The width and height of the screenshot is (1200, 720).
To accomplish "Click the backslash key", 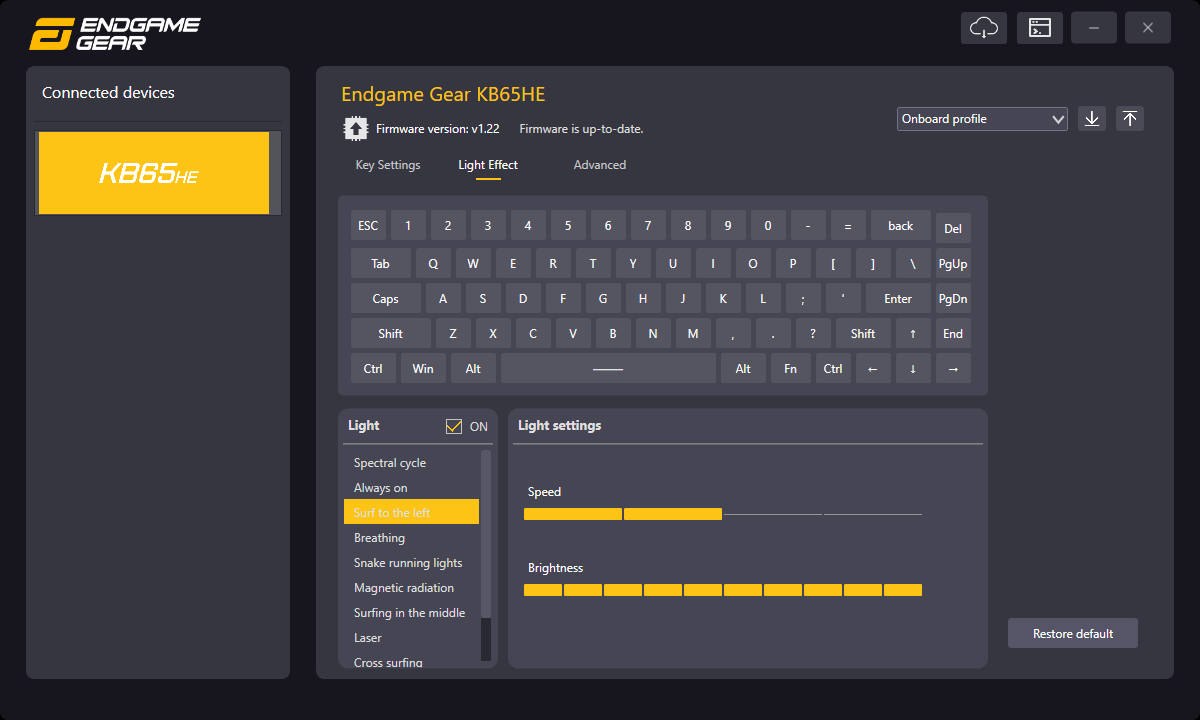I will coord(913,264).
